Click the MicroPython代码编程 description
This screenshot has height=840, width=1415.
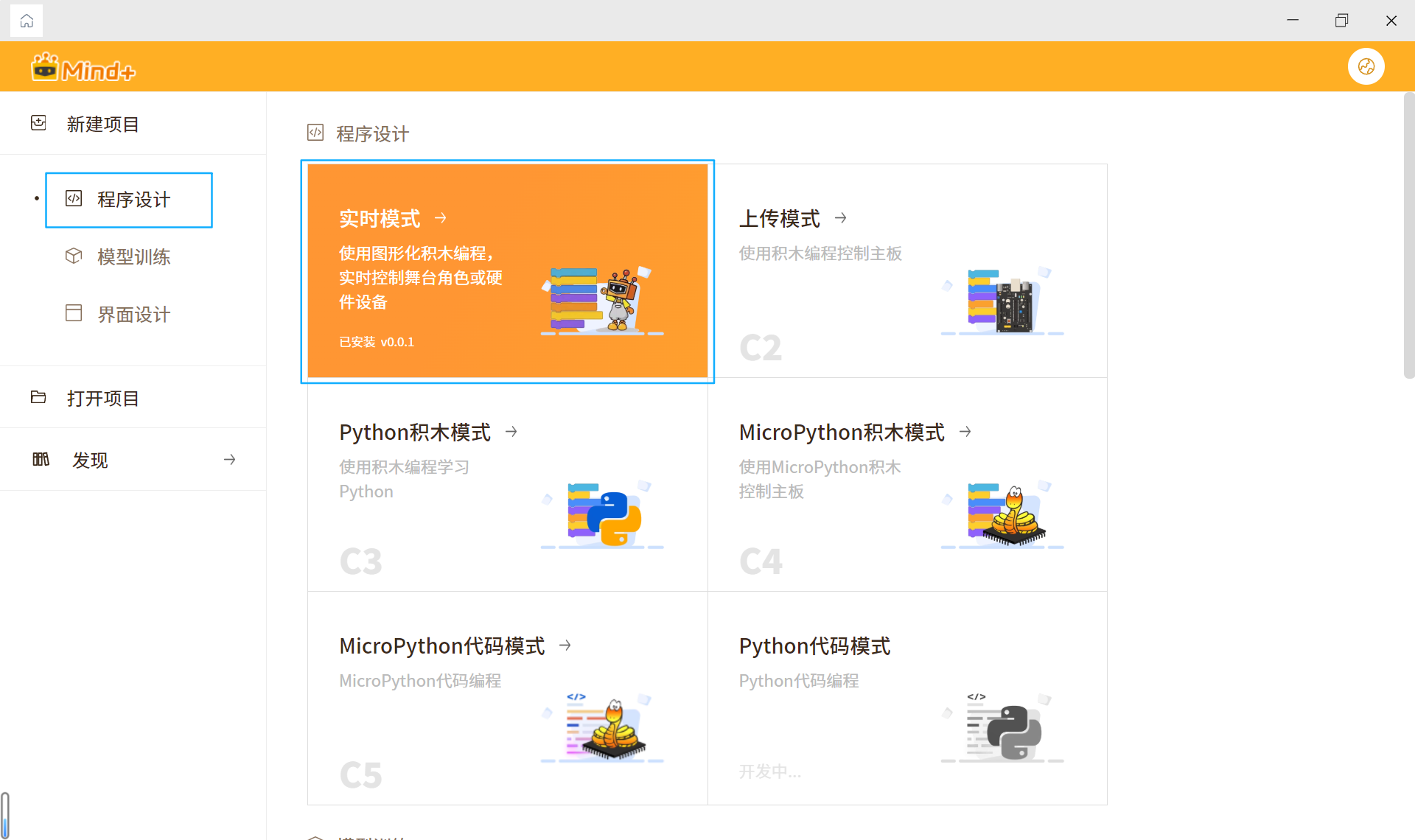[420, 681]
